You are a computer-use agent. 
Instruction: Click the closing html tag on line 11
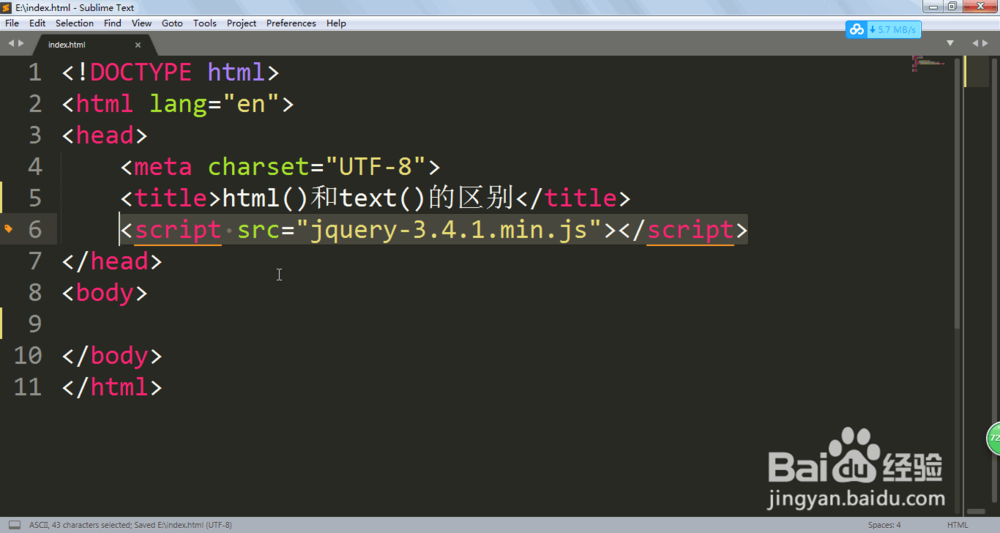(x=112, y=387)
